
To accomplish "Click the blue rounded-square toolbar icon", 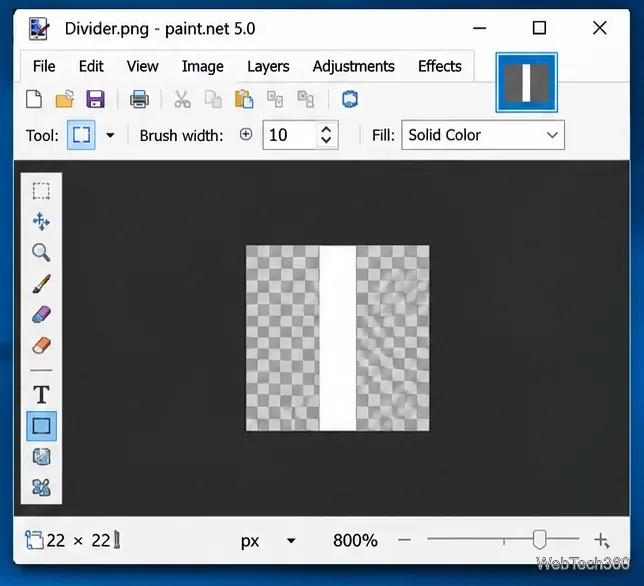I will (350, 99).
